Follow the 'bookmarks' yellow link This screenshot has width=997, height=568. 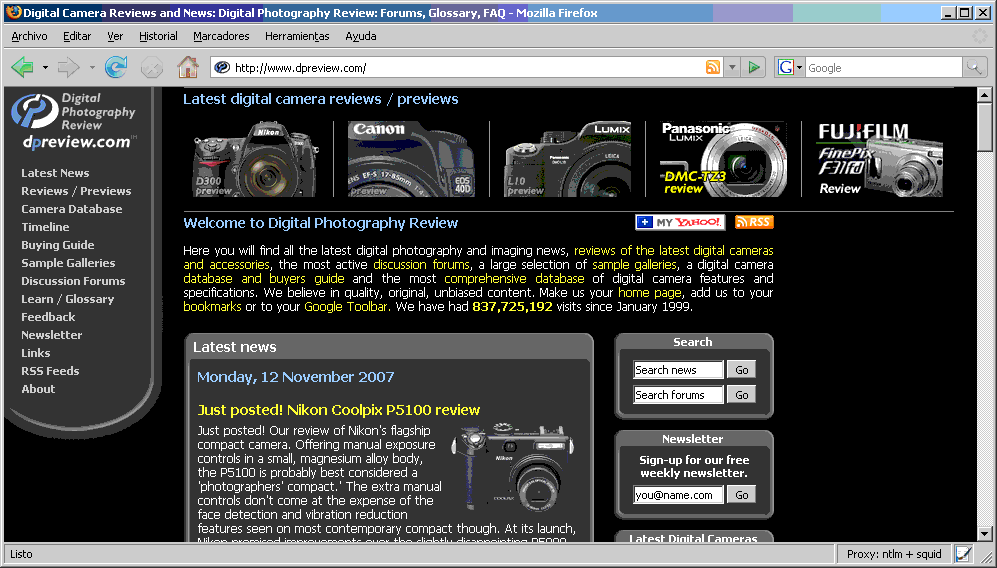click(x=212, y=307)
